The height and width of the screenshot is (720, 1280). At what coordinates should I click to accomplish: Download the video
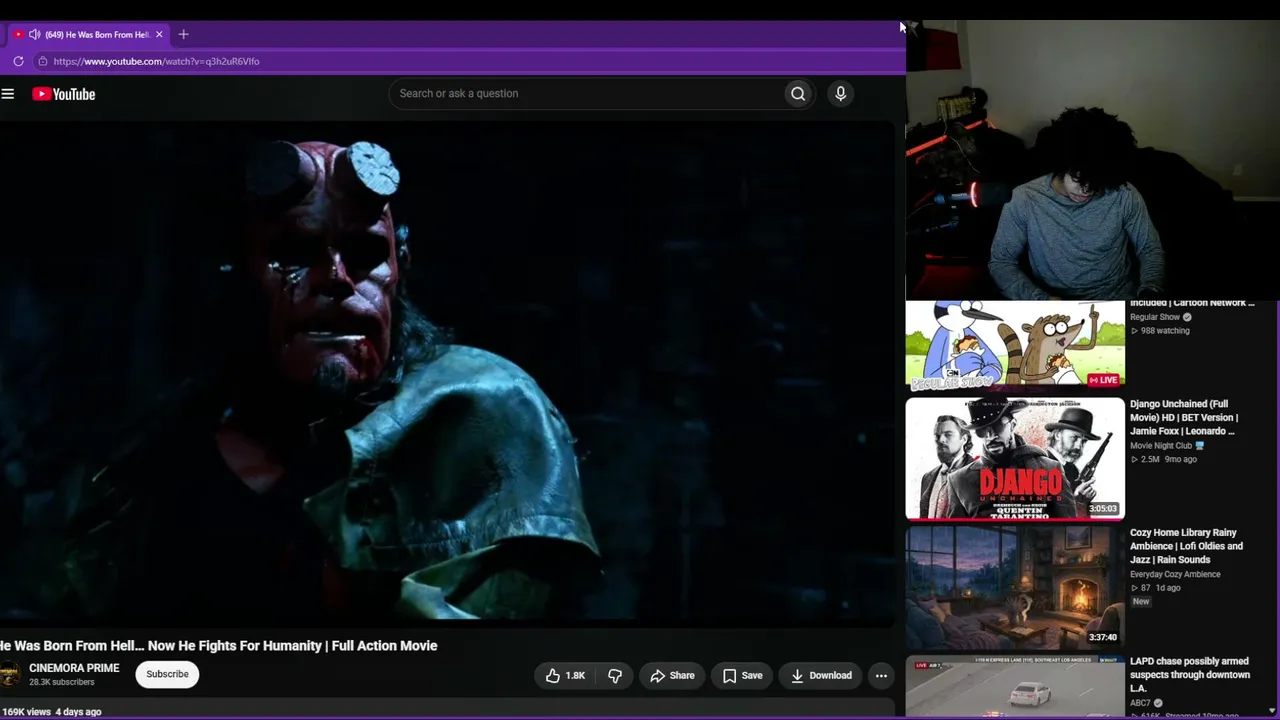click(821, 676)
